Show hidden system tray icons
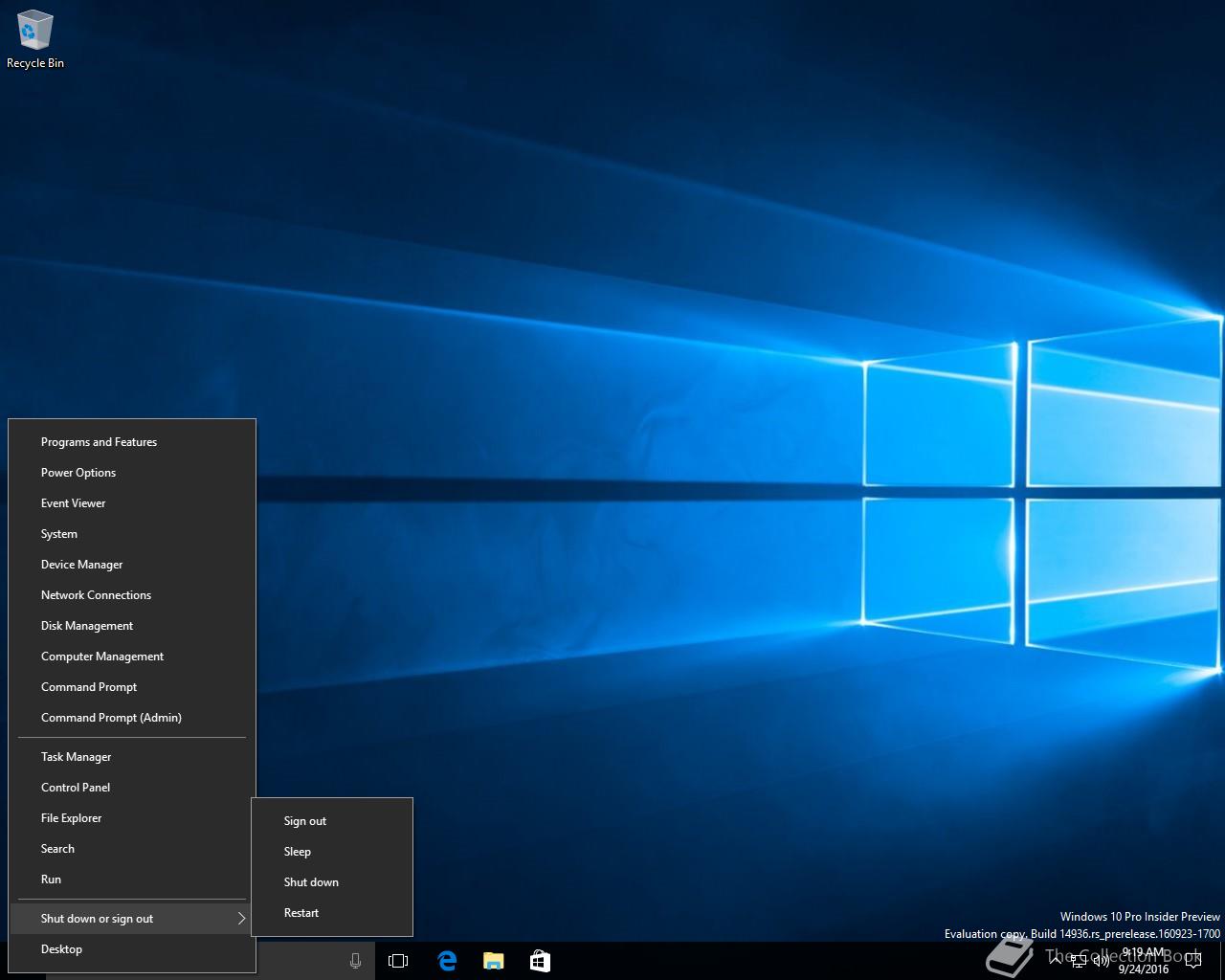The image size is (1225, 980). coord(1055,961)
